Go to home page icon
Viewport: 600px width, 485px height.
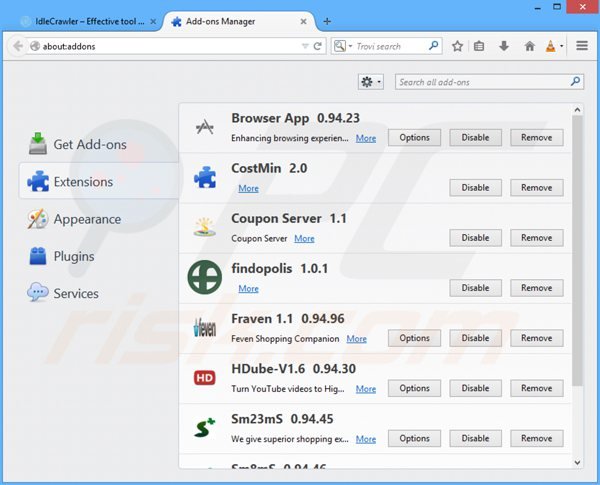(x=530, y=46)
